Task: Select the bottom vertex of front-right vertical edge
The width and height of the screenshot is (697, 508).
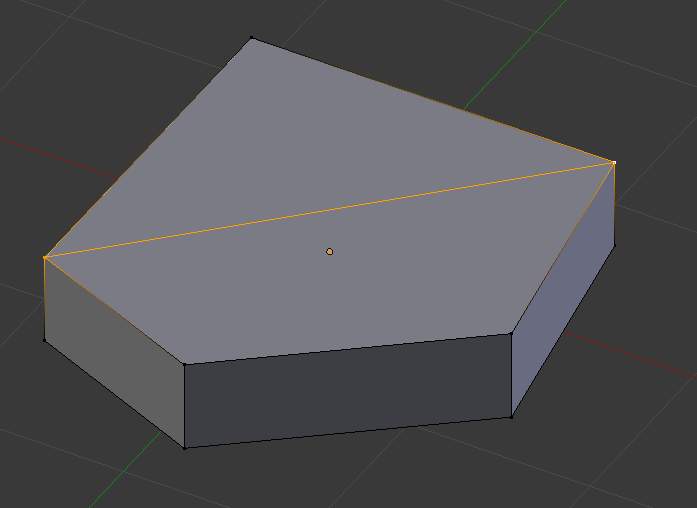Action: [x=512, y=416]
